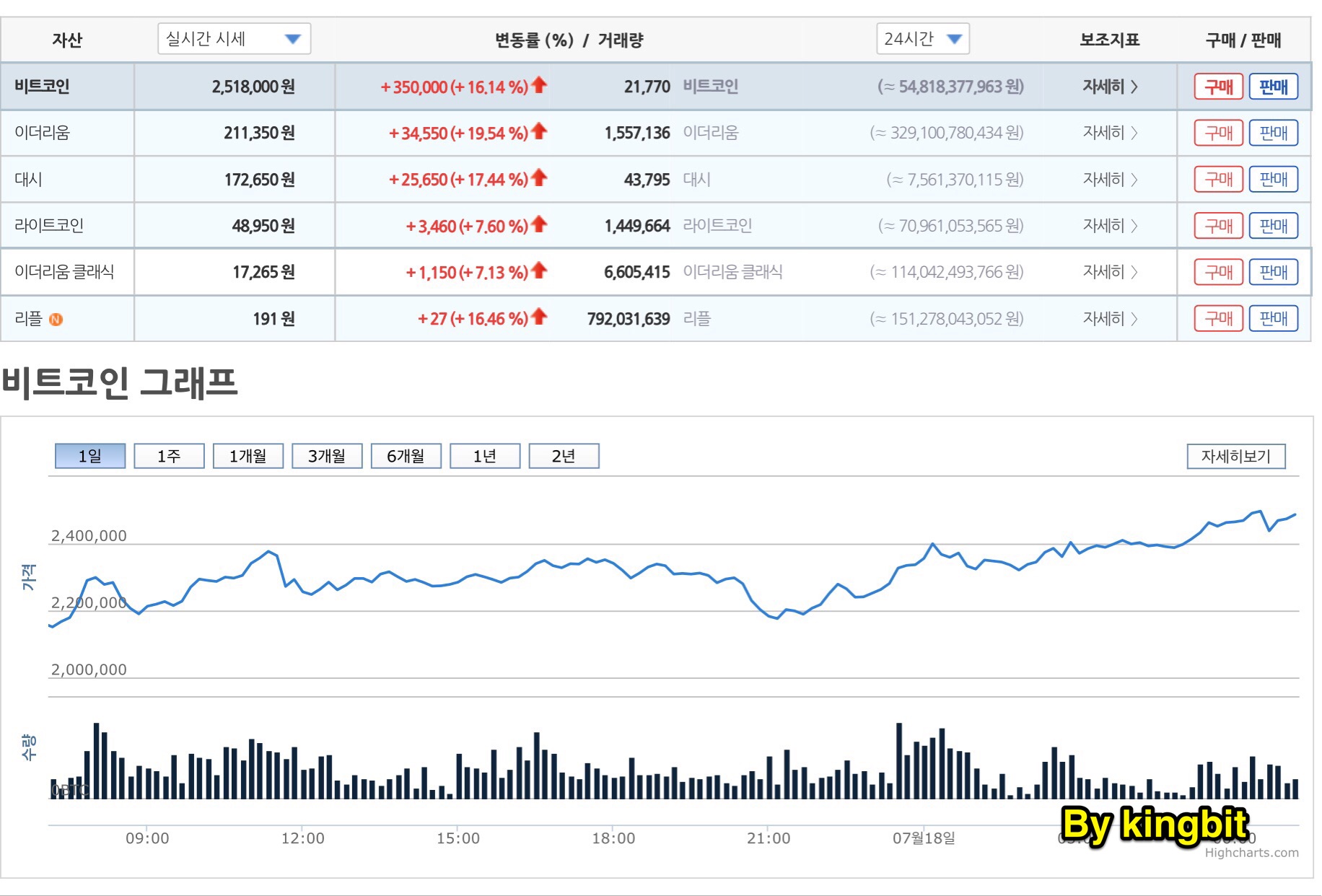Click 구매 for 리플
This screenshot has height=896, width=1322.
pyautogui.click(x=1219, y=318)
